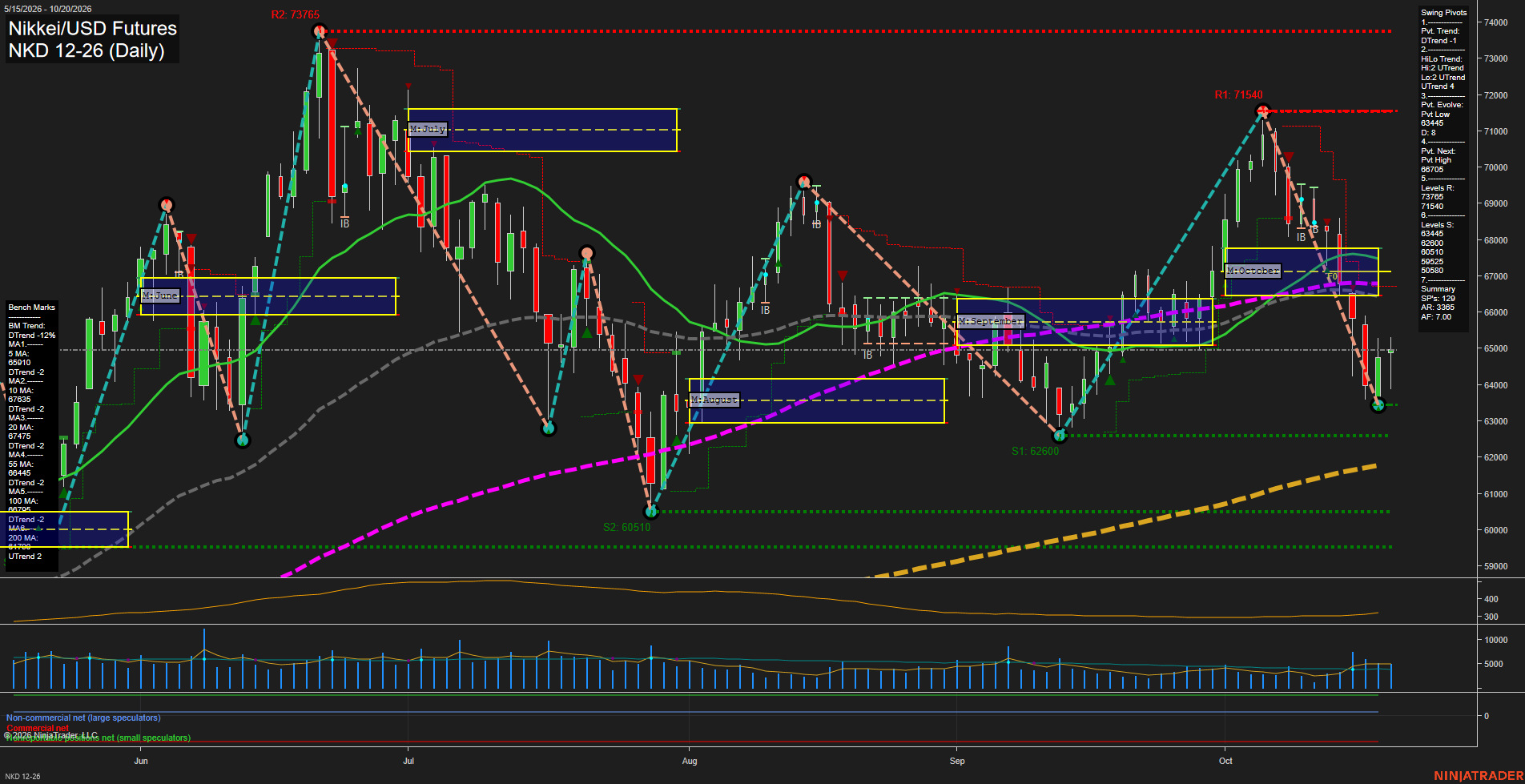This screenshot has height=784, width=1525.
Task: Click the Jul label on the time axis
Action: (x=408, y=761)
